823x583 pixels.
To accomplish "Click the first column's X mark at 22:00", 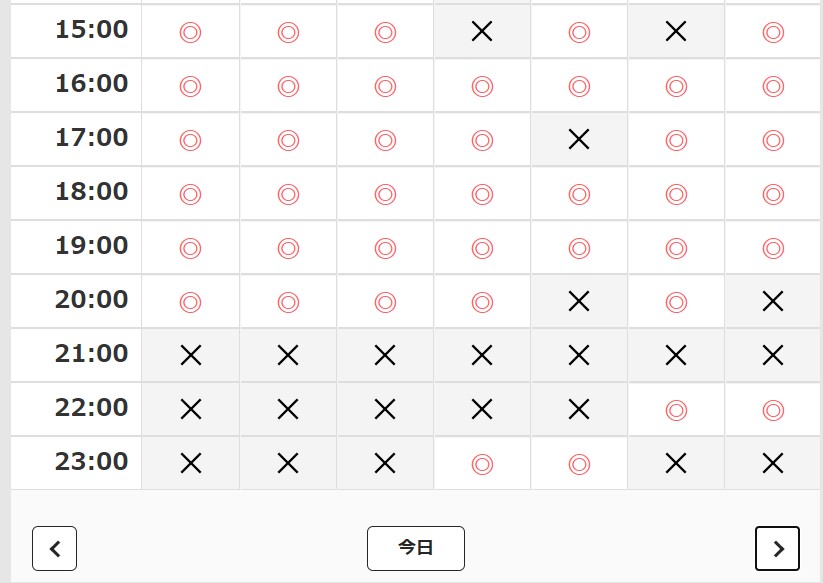I will [x=190, y=409].
